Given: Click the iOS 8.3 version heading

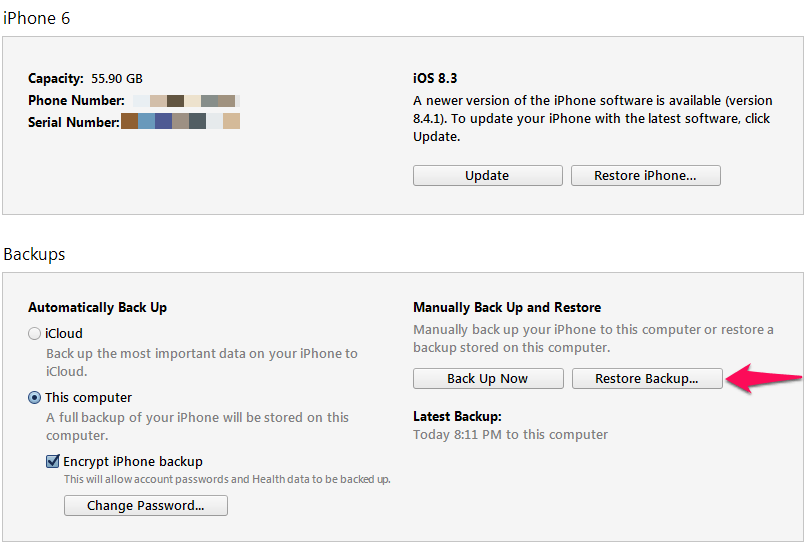Looking at the screenshot, I should (435, 78).
